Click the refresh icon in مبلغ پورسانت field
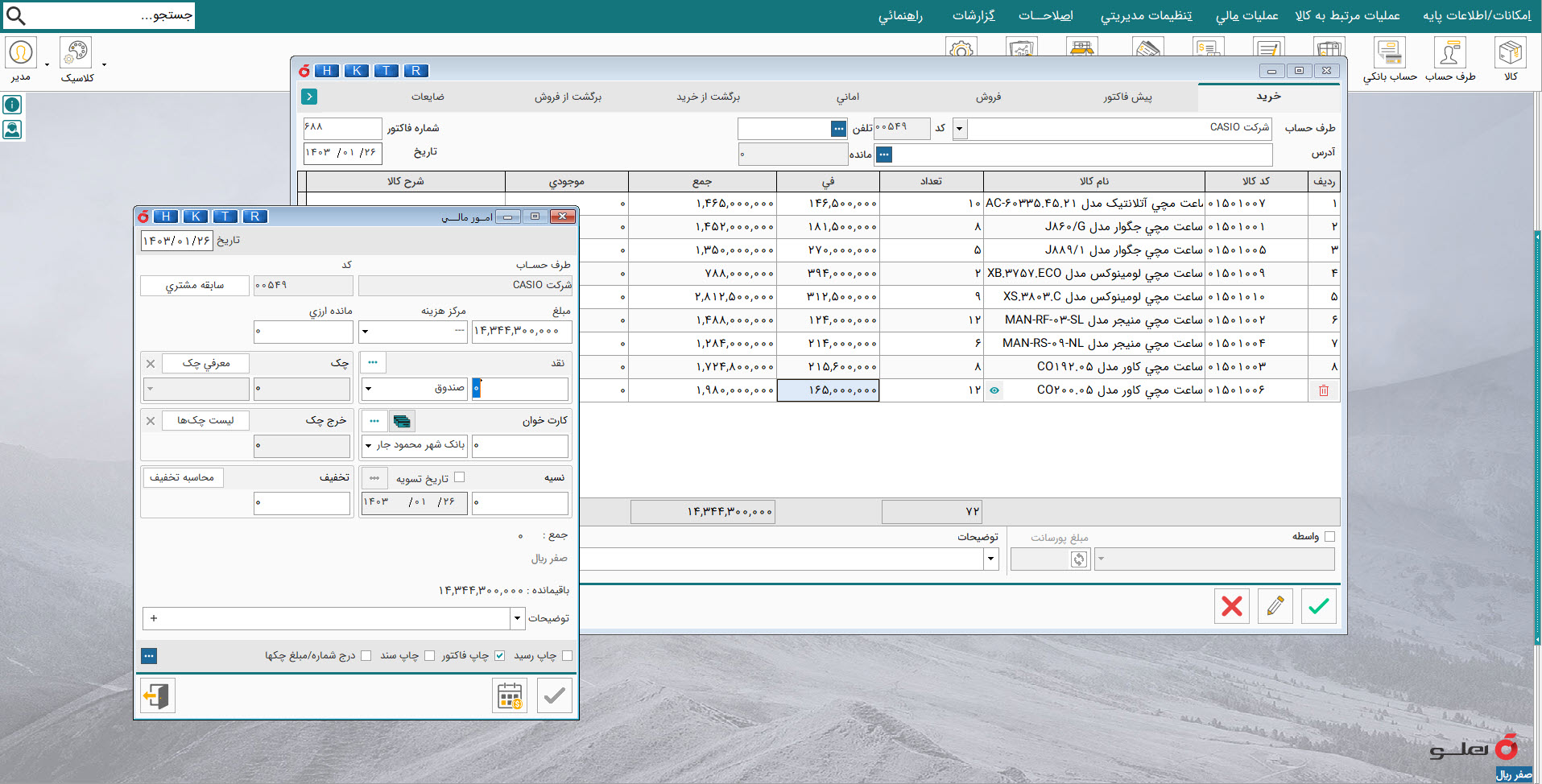This screenshot has width=1542, height=784. coord(1080,559)
